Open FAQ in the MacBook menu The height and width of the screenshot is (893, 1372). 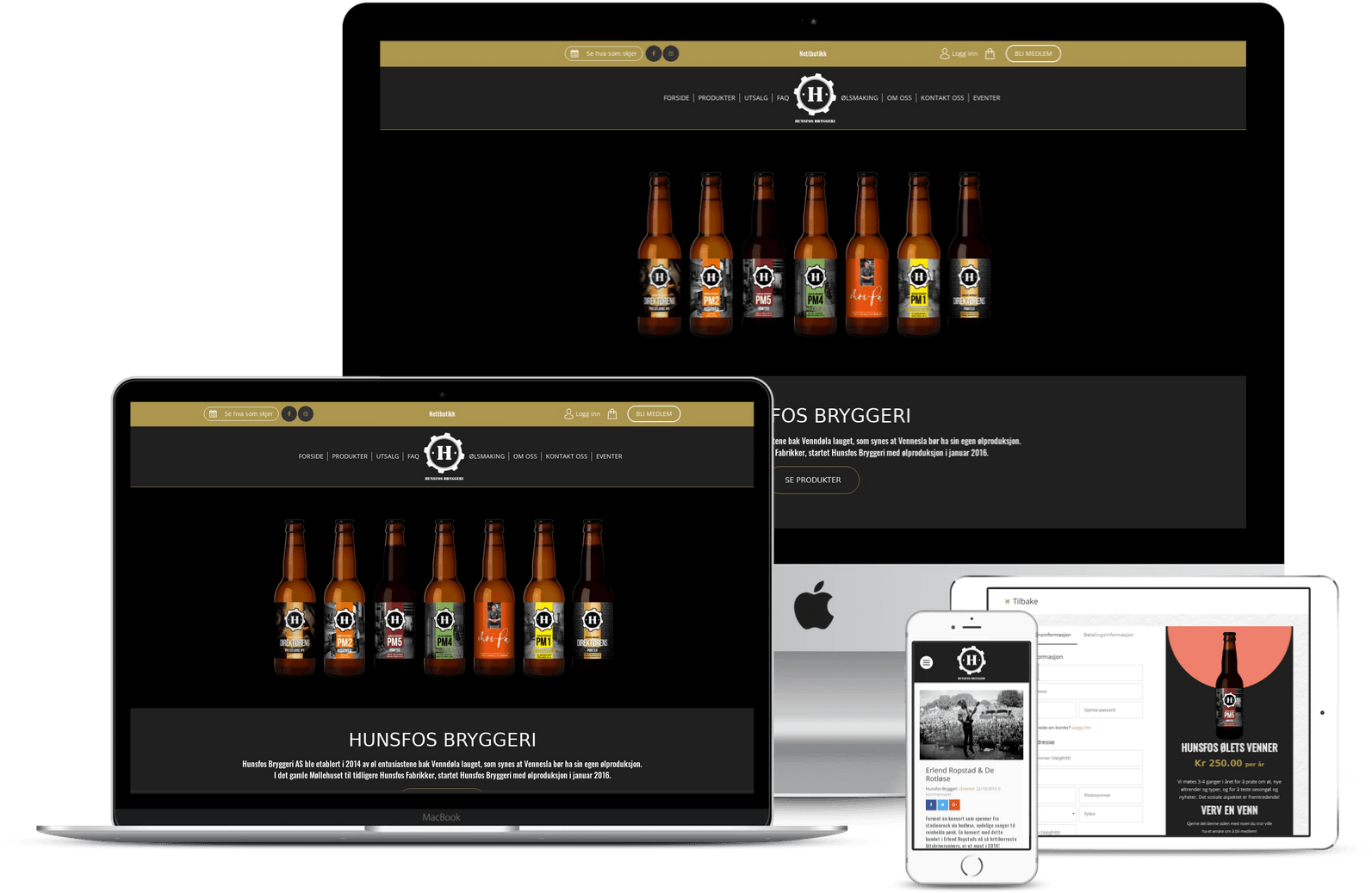413,456
